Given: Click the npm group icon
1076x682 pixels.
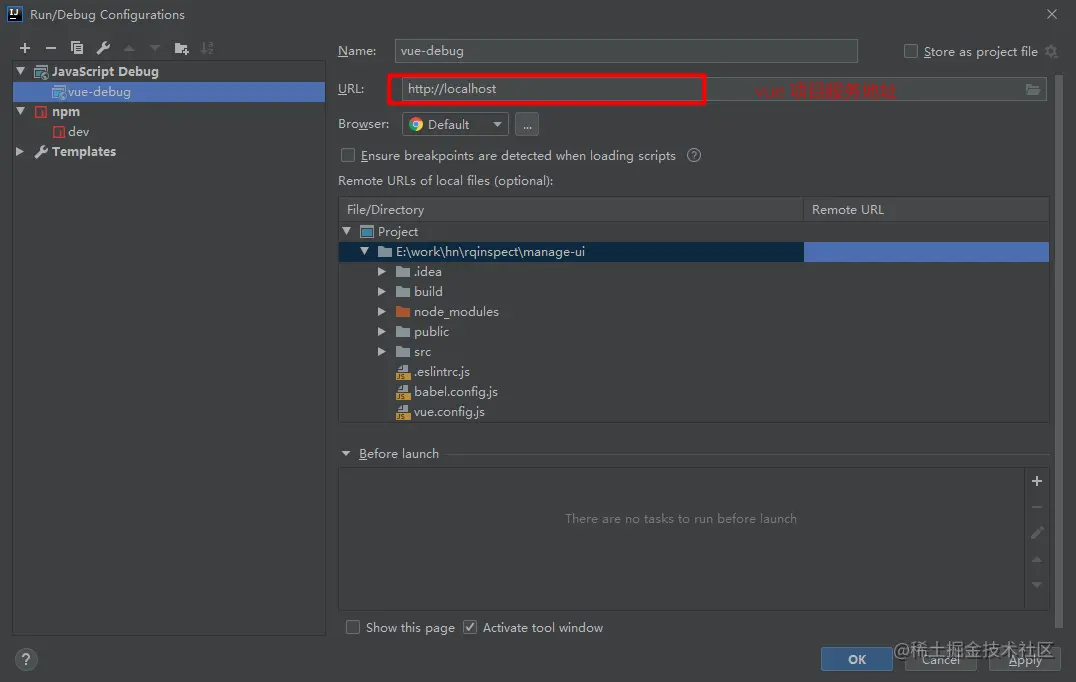Looking at the screenshot, I should [41, 112].
